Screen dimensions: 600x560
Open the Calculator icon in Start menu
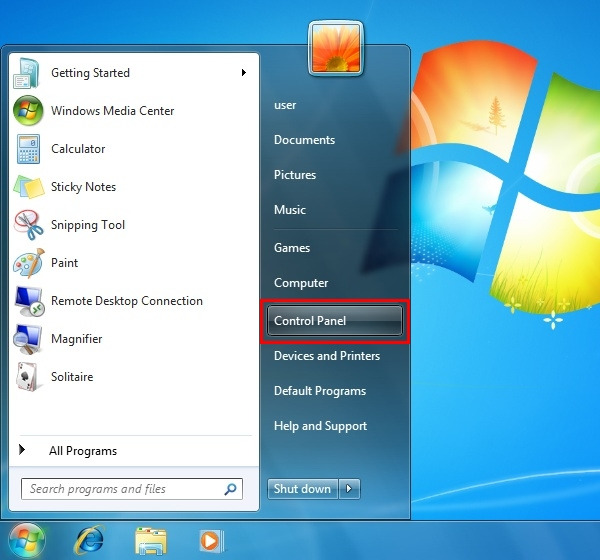(x=28, y=149)
